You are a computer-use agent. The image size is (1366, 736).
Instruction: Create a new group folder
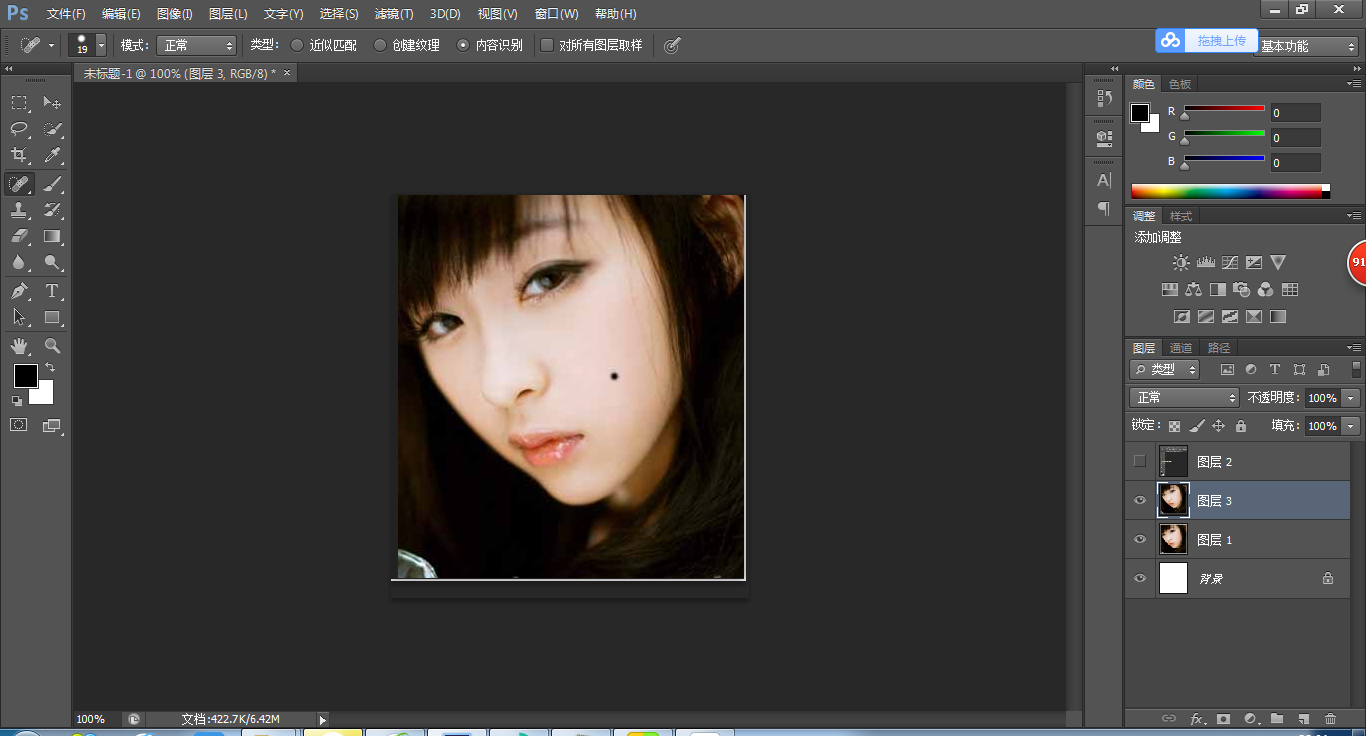click(1277, 718)
